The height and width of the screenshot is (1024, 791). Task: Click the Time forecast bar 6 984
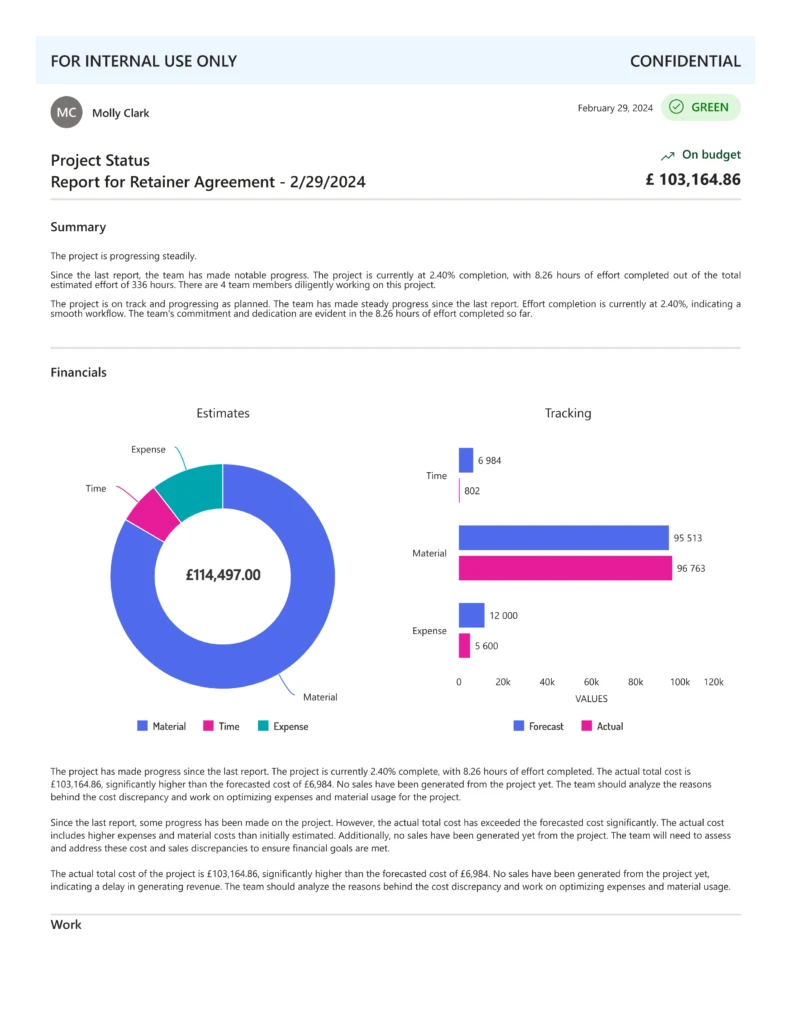[x=466, y=460]
